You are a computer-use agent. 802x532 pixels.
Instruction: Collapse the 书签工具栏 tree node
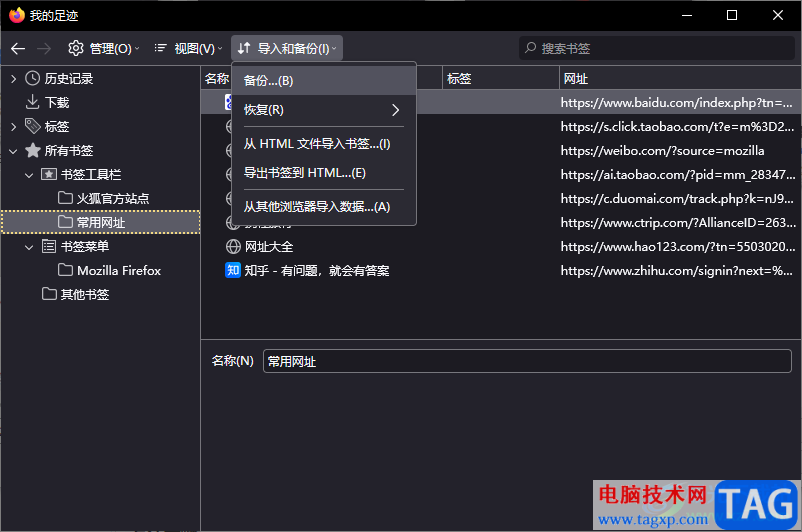click(29, 175)
